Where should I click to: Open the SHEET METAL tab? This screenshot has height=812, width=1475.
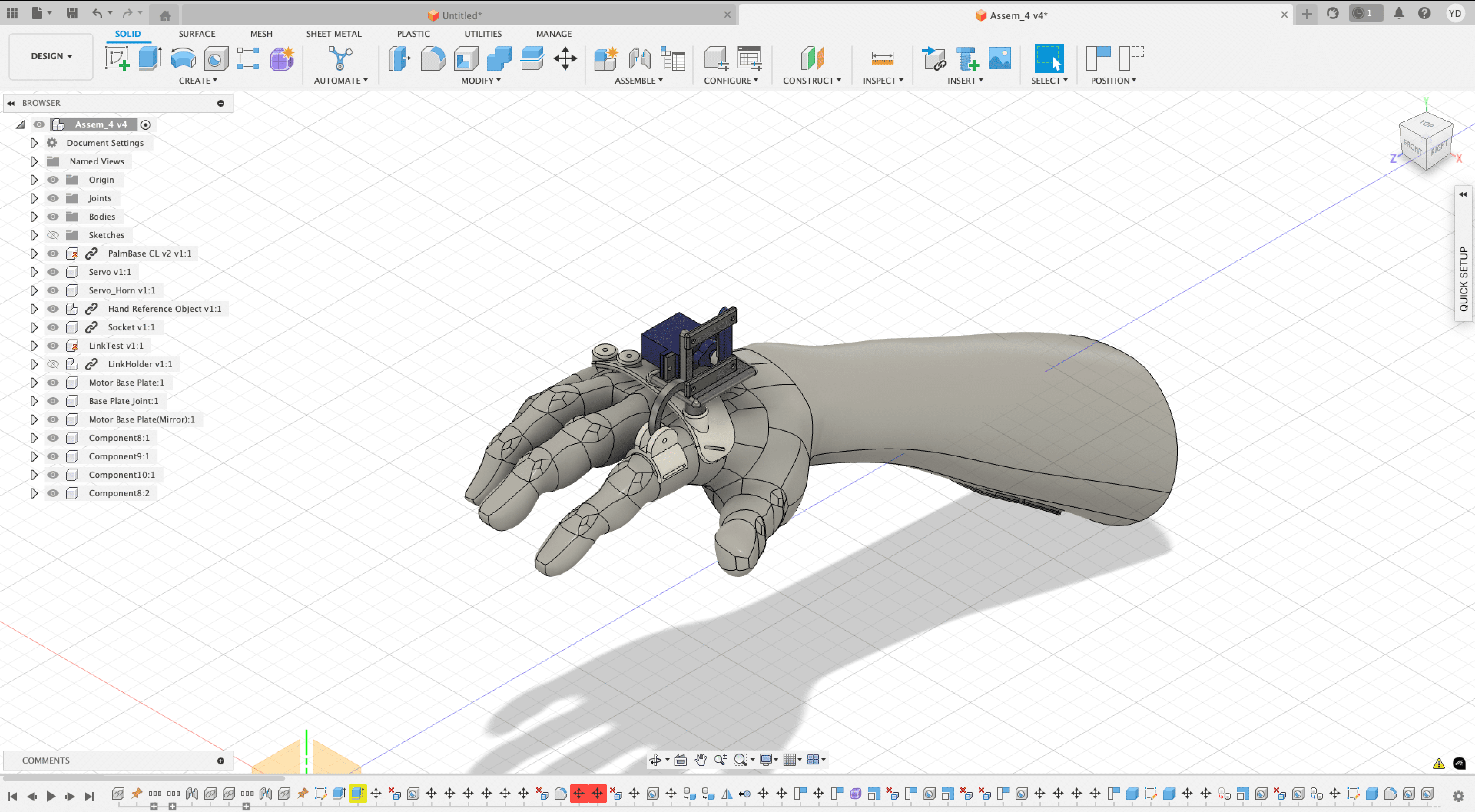334,34
